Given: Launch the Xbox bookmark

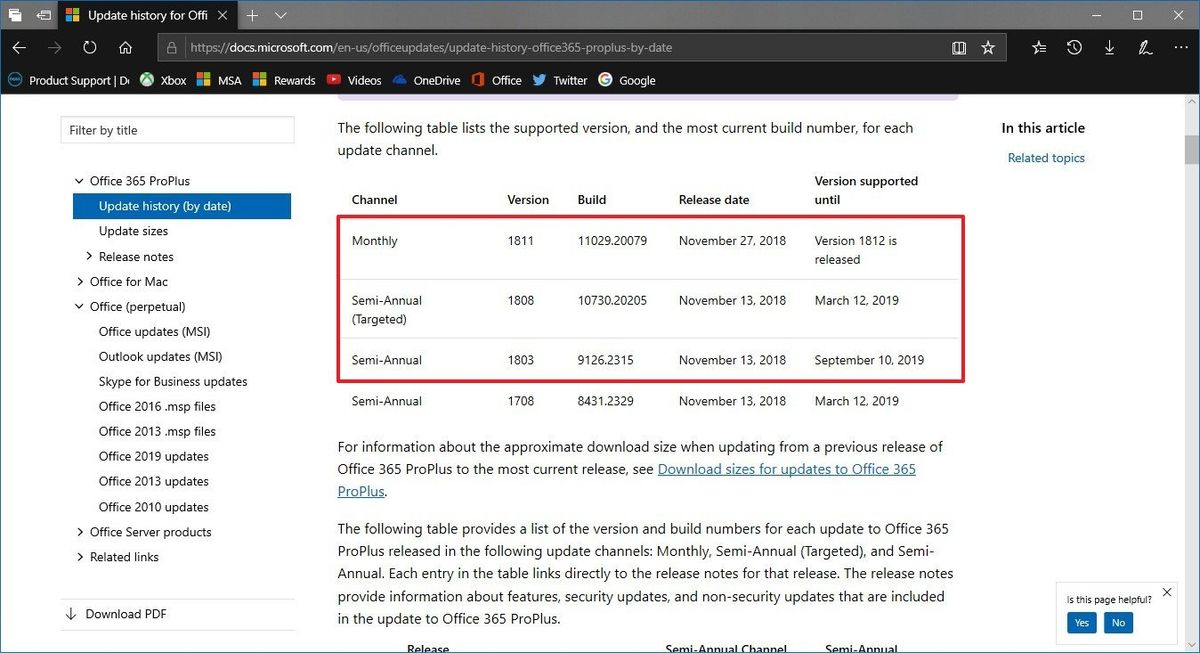Looking at the screenshot, I should [163, 80].
